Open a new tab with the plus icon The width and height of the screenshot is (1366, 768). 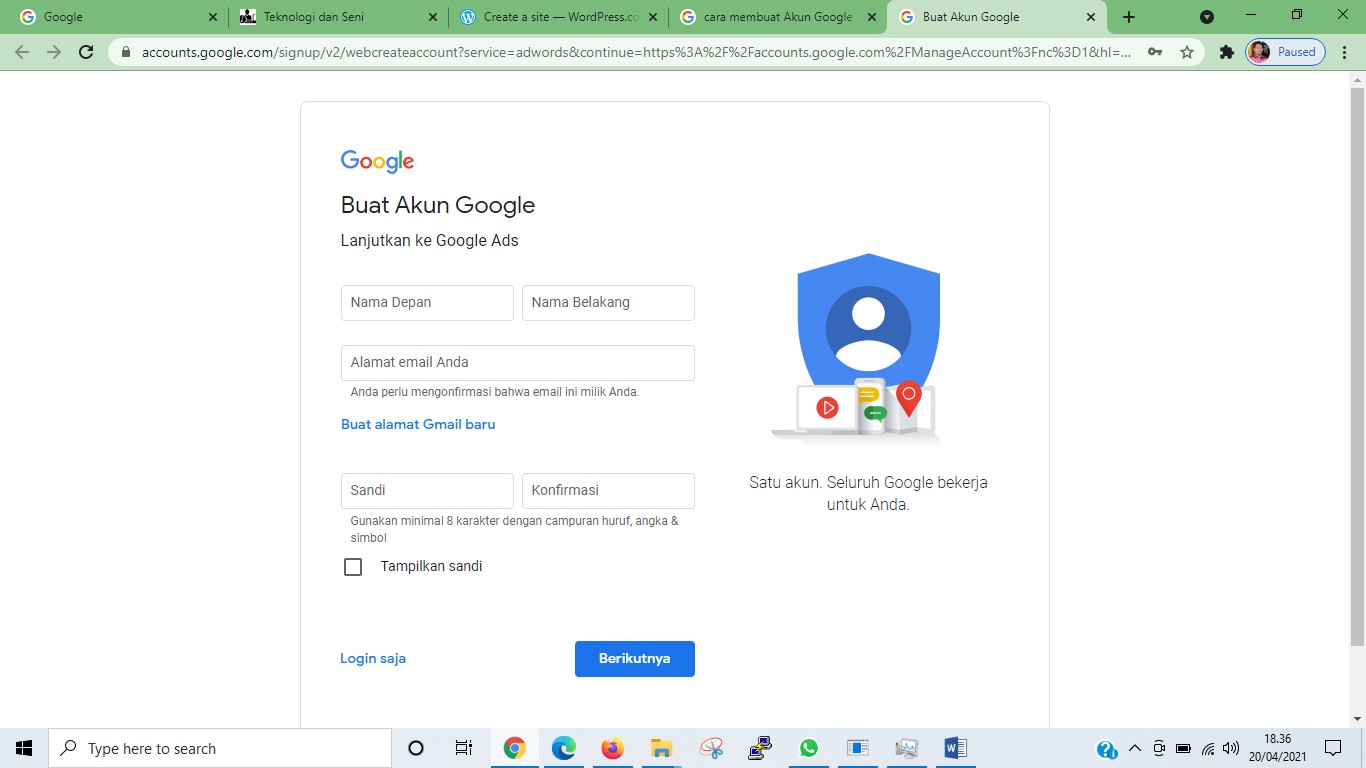coord(1129,17)
